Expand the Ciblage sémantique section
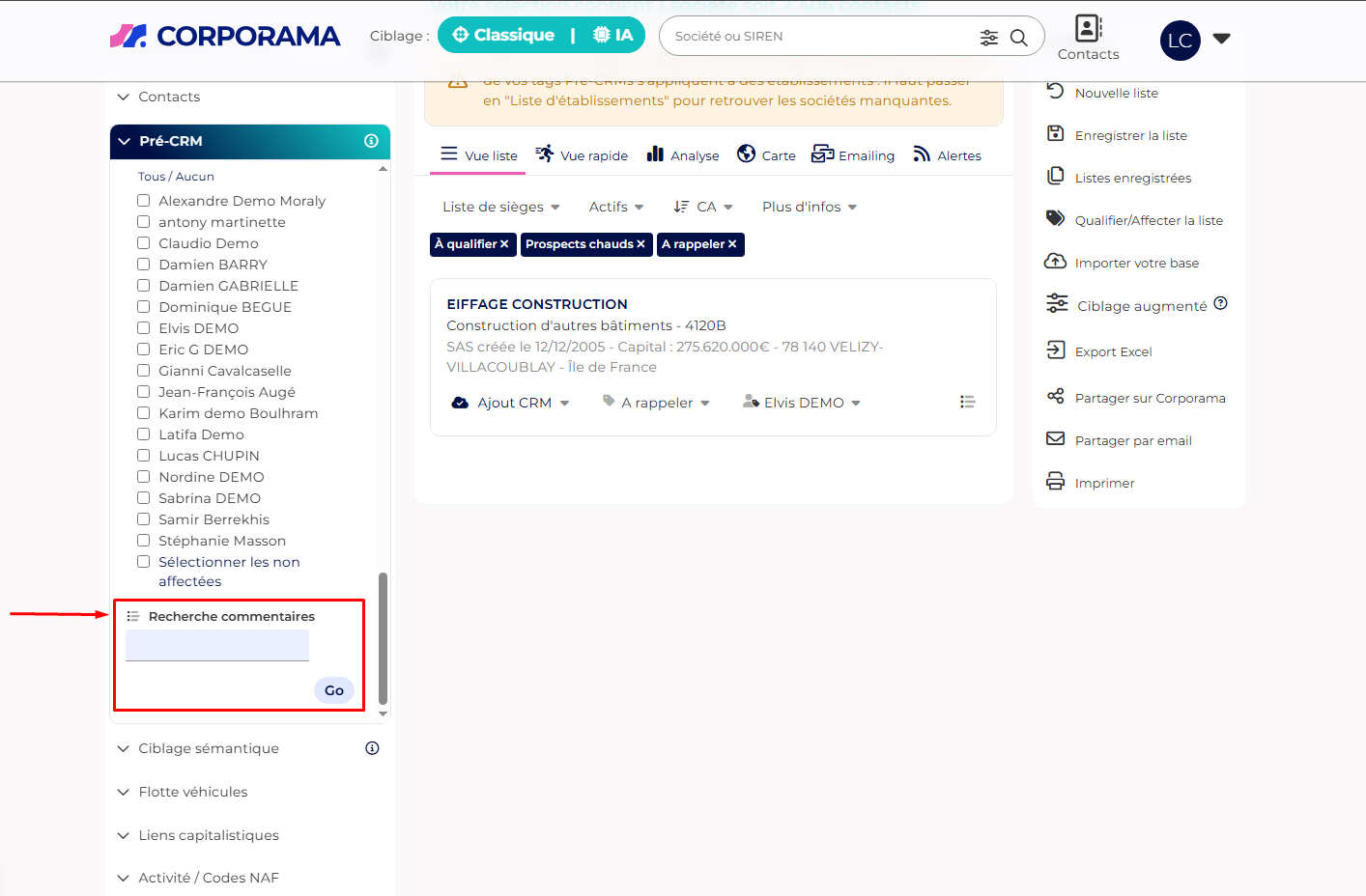The width and height of the screenshot is (1366, 896). pos(208,748)
